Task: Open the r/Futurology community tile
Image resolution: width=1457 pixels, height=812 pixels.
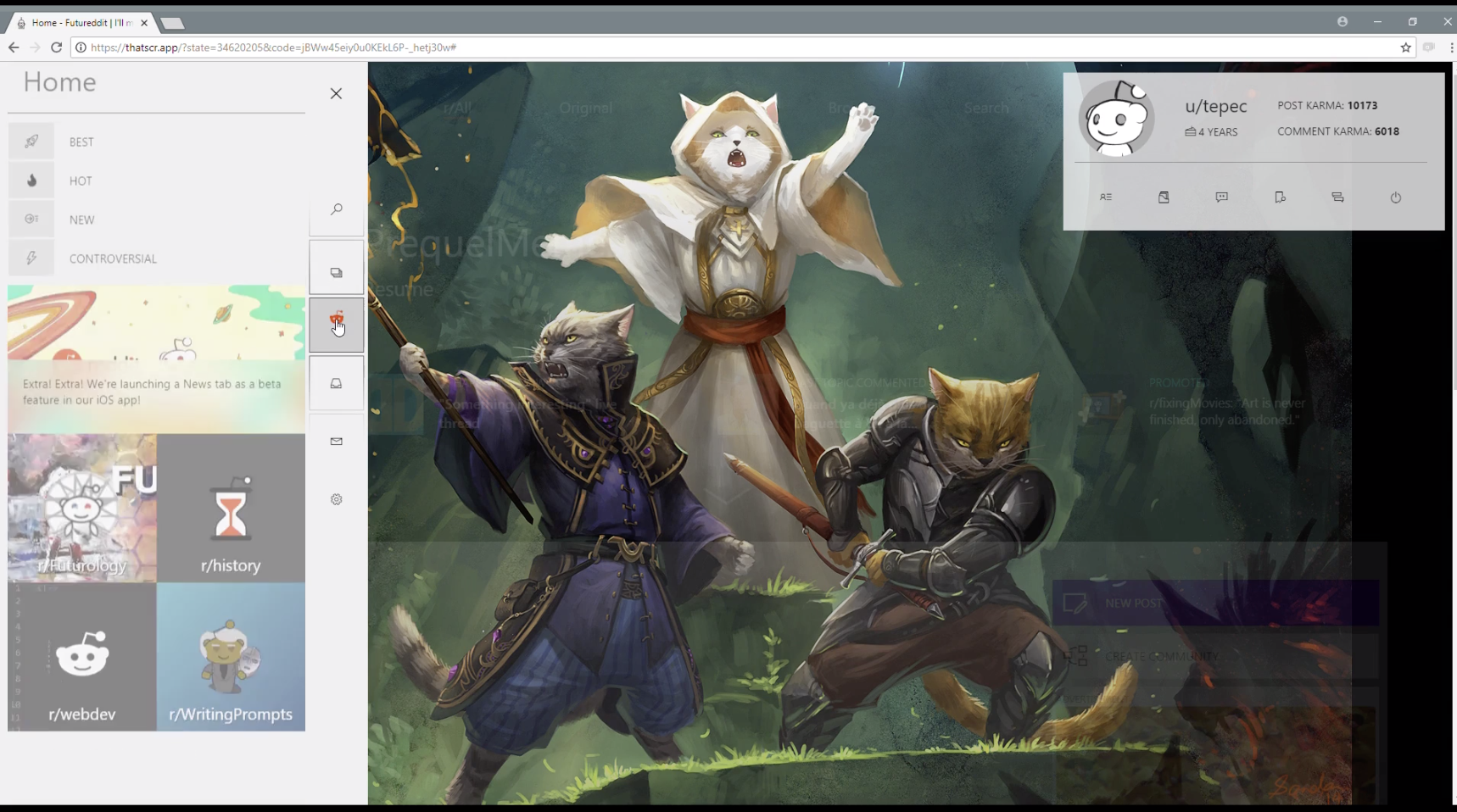Action: pos(82,508)
